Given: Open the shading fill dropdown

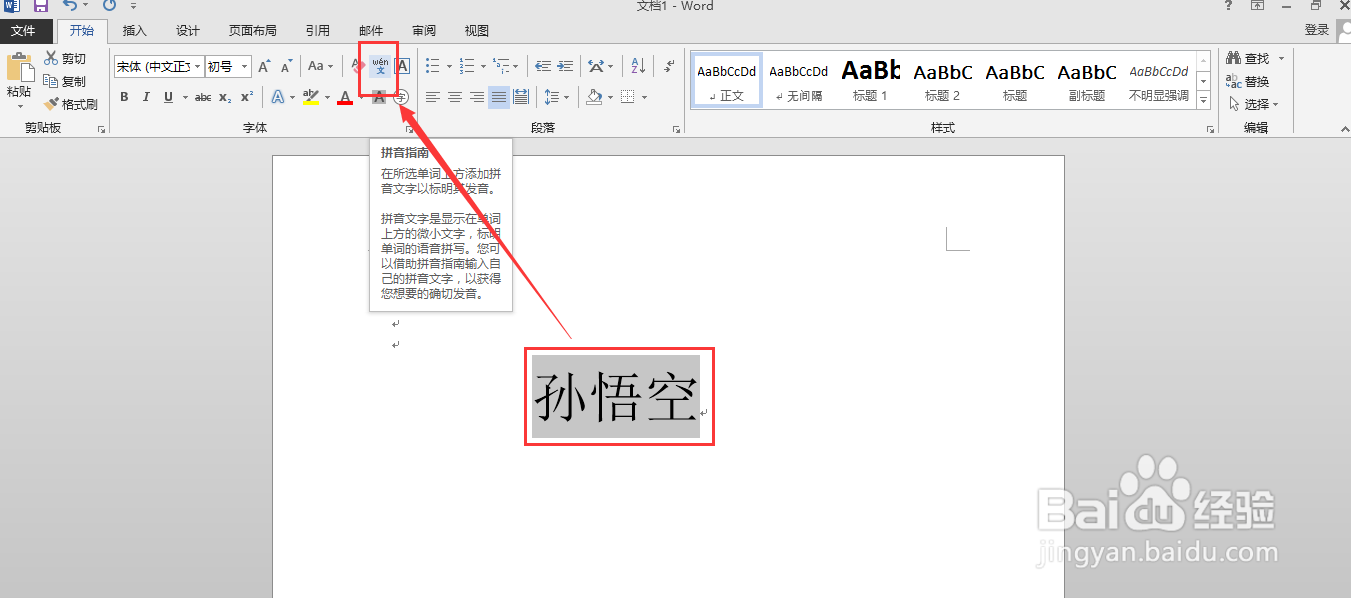Looking at the screenshot, I should [610, 97].
